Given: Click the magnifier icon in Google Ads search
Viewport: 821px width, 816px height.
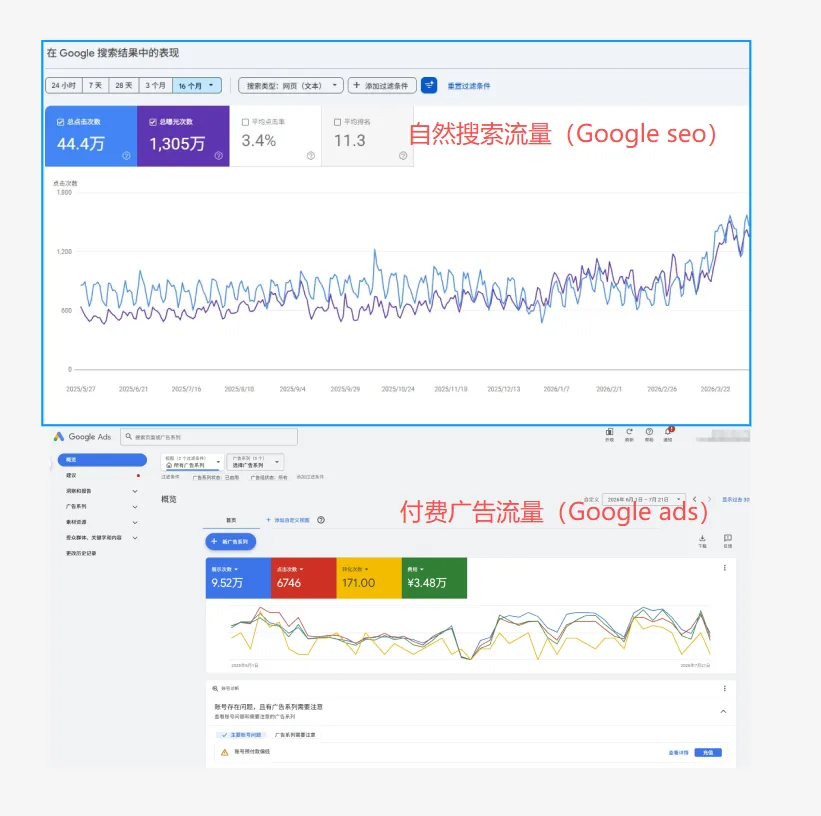Looking at the screenshot, I should click(129, 436).
